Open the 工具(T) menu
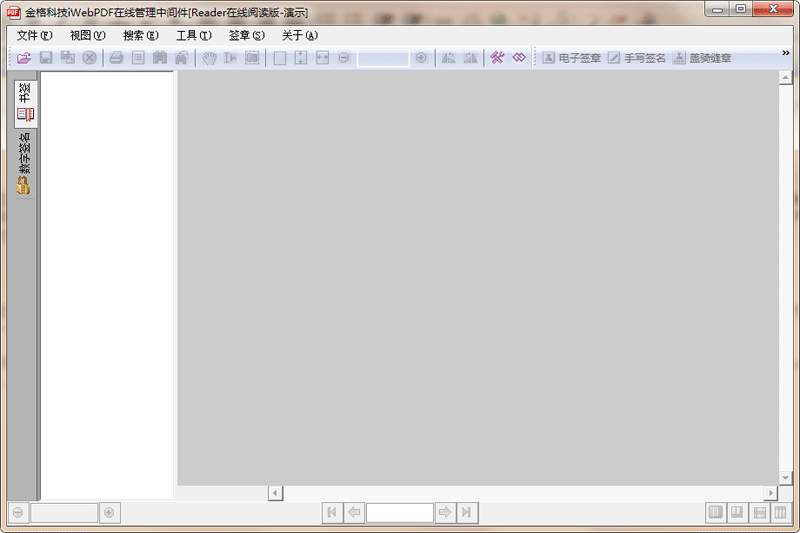This screenshot has height=533, width=800. 194,35
